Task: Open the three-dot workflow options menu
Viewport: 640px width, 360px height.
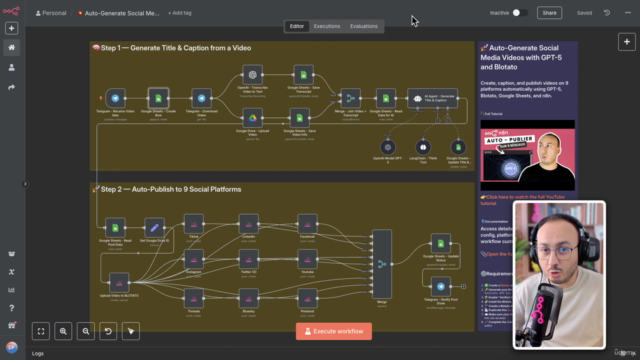Action: [628, 13]
